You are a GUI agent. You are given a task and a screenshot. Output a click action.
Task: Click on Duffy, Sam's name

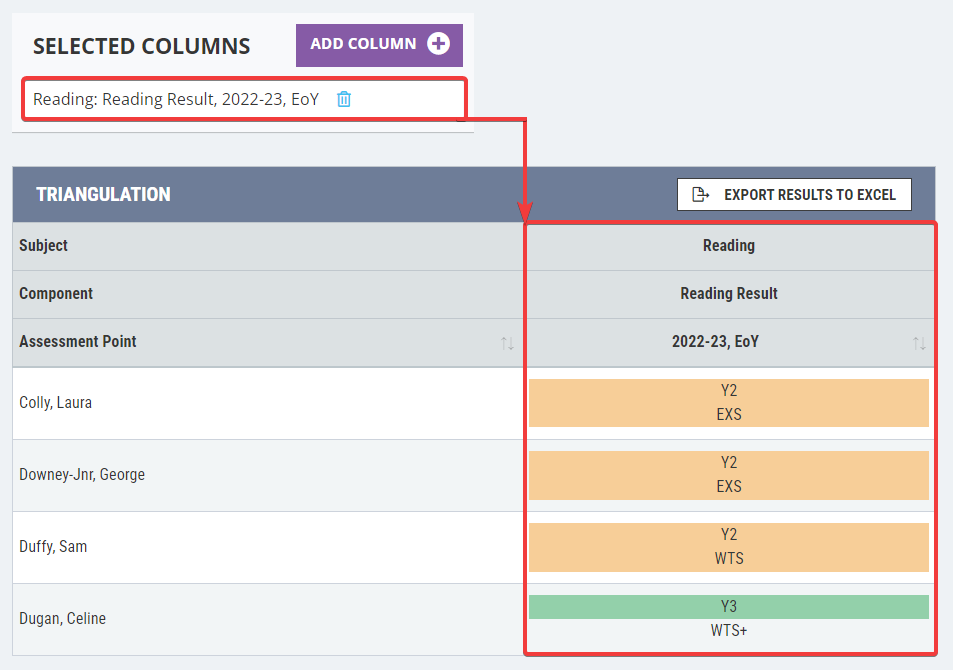pos(53,547)
